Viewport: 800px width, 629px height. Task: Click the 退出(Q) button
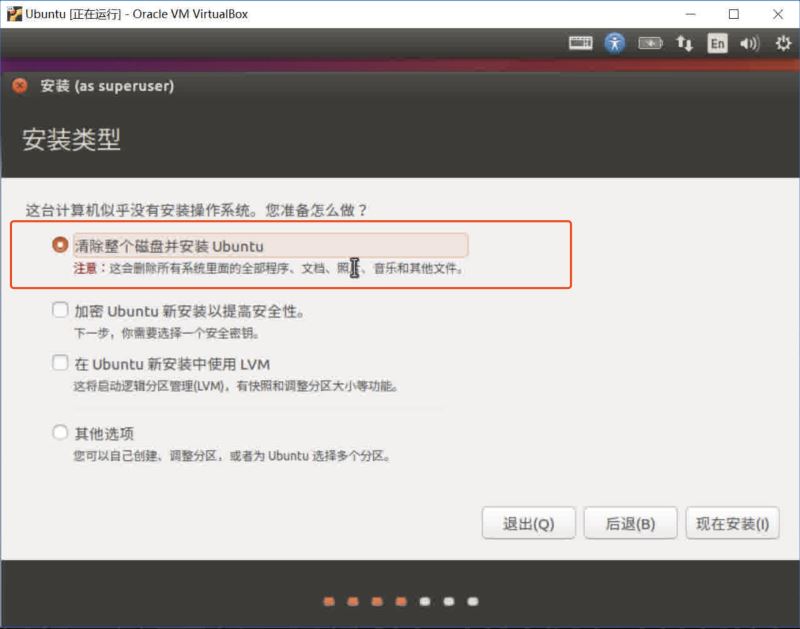pyautogui.click(x=529, y=523)
